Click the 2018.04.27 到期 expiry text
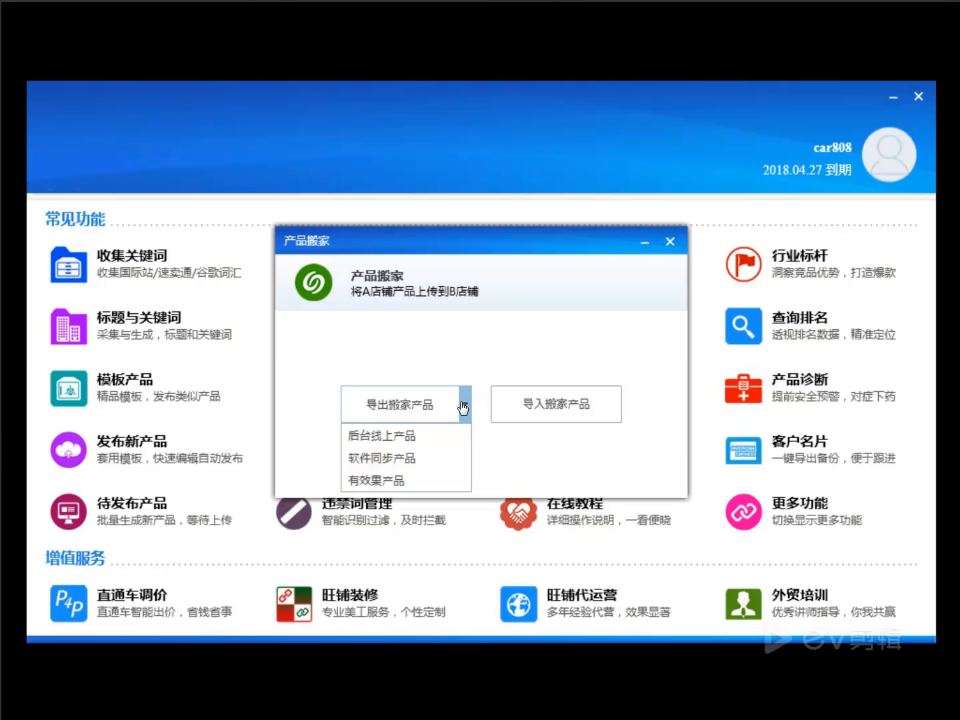This screenshot has width=960, height=720. 807,170
